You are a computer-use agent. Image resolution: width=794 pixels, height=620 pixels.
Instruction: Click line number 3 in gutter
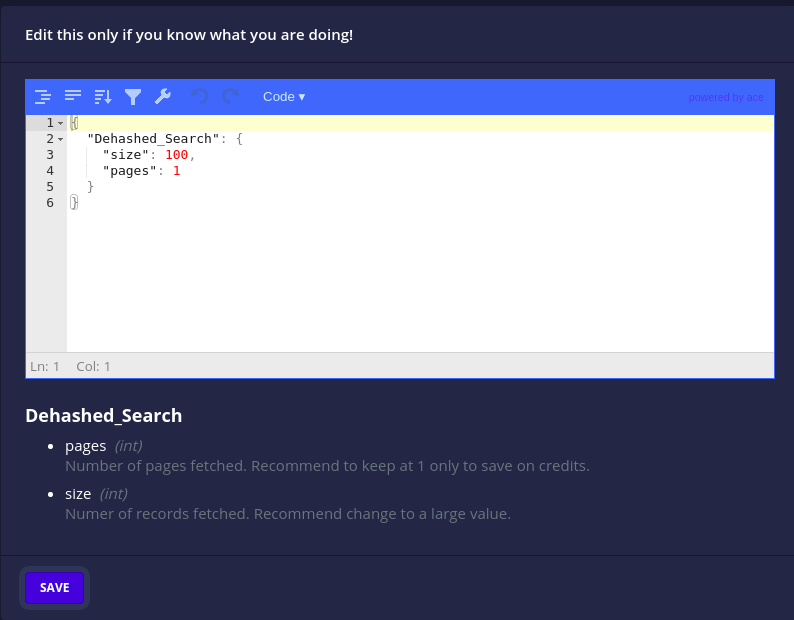[50, 155]
